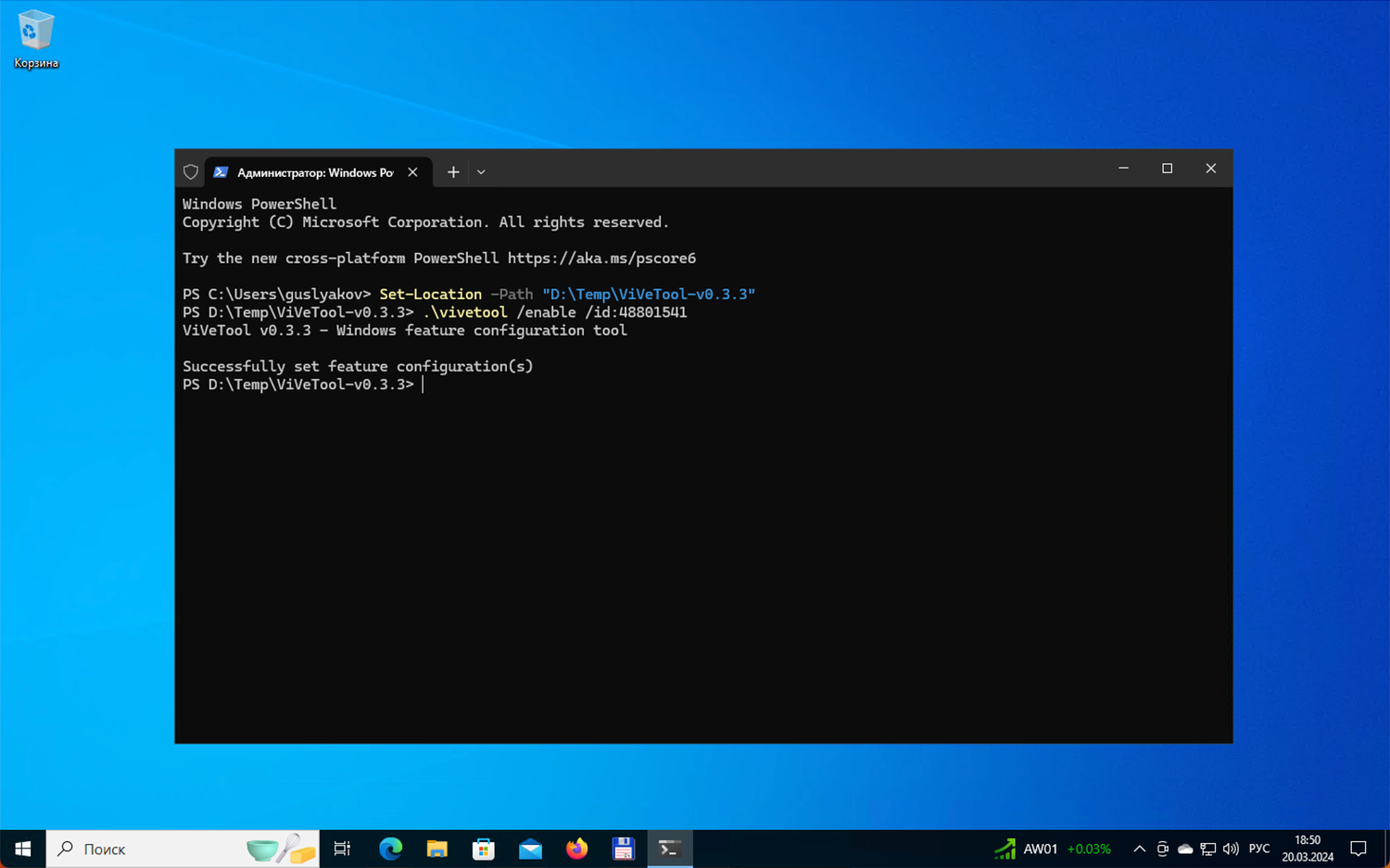Viewport: 1390px width, 868px height.
Task: Click the Copyright (C) Microsoft Corporation line
Action: (x=425, y=222)
